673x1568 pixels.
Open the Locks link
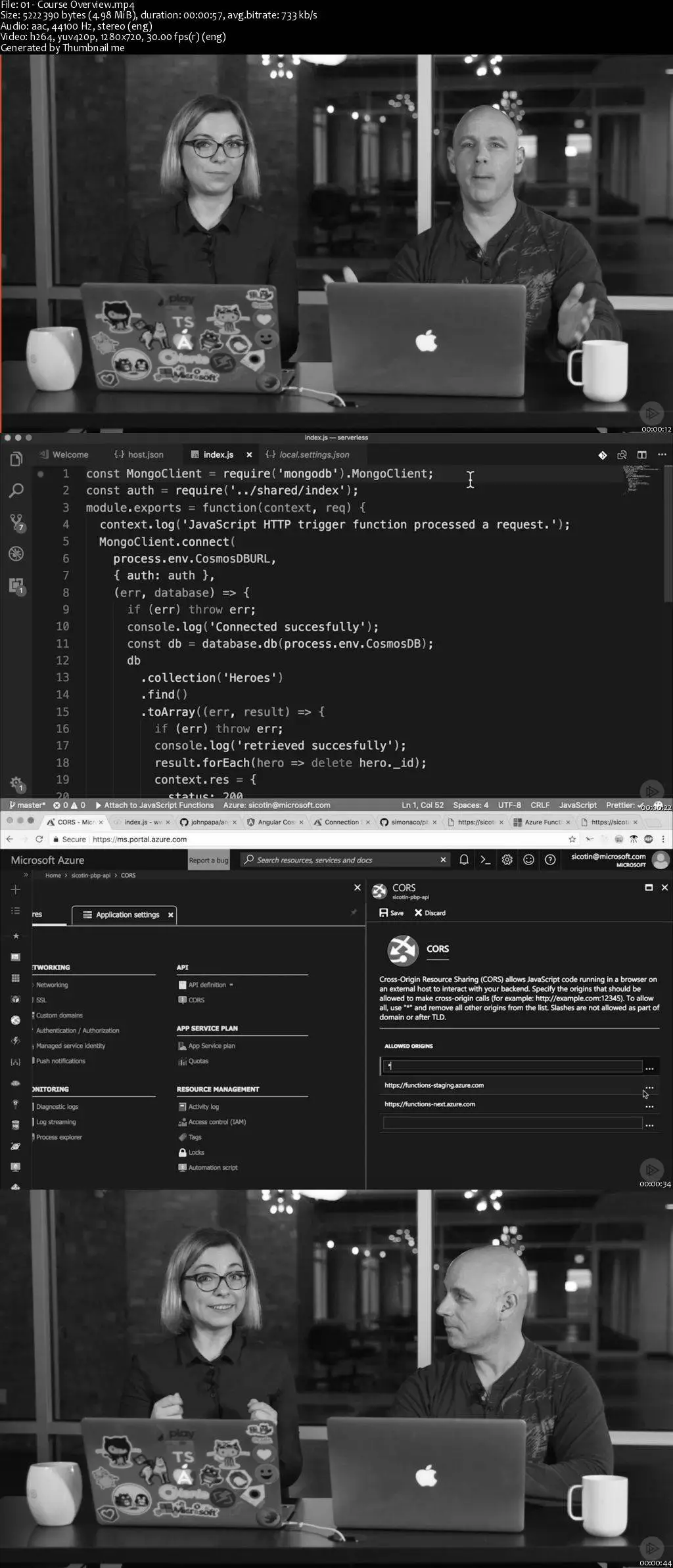point(191,1152)
